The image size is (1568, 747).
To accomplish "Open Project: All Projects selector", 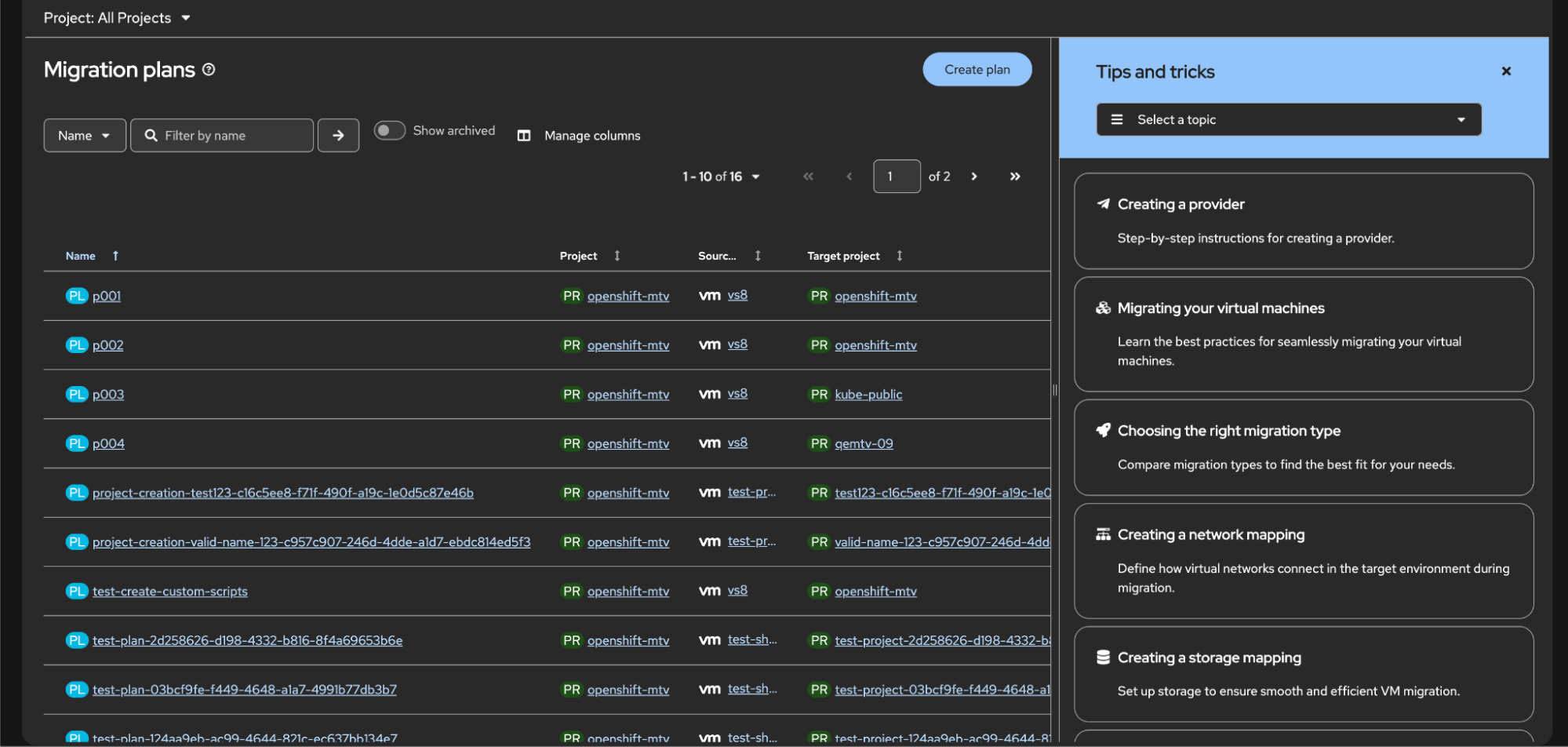I will [x=117, y=18].
